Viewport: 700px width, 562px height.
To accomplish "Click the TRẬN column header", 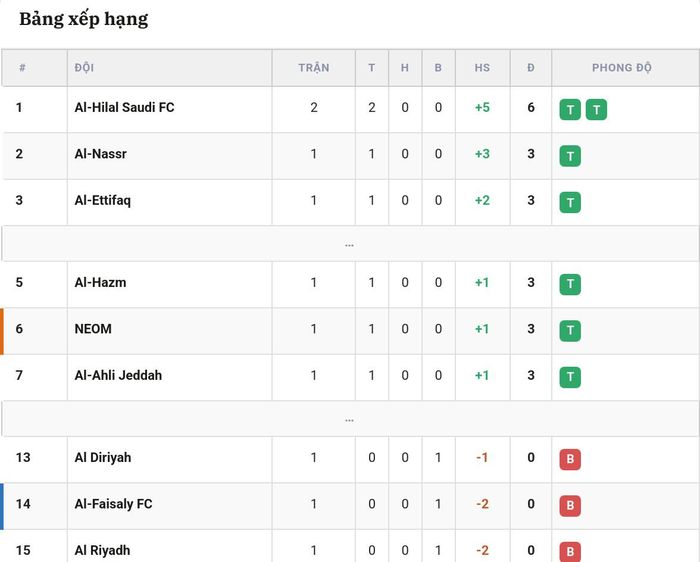I will 314,68.
